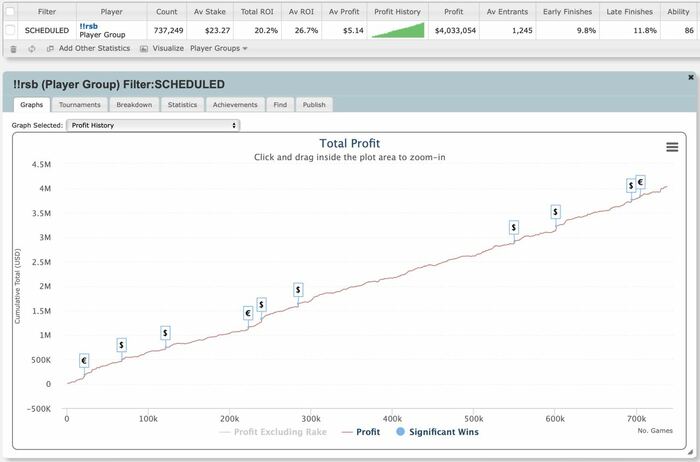Click the euro win marker near 500K
The width and height of the screenshot is (700, 462).
84,361
